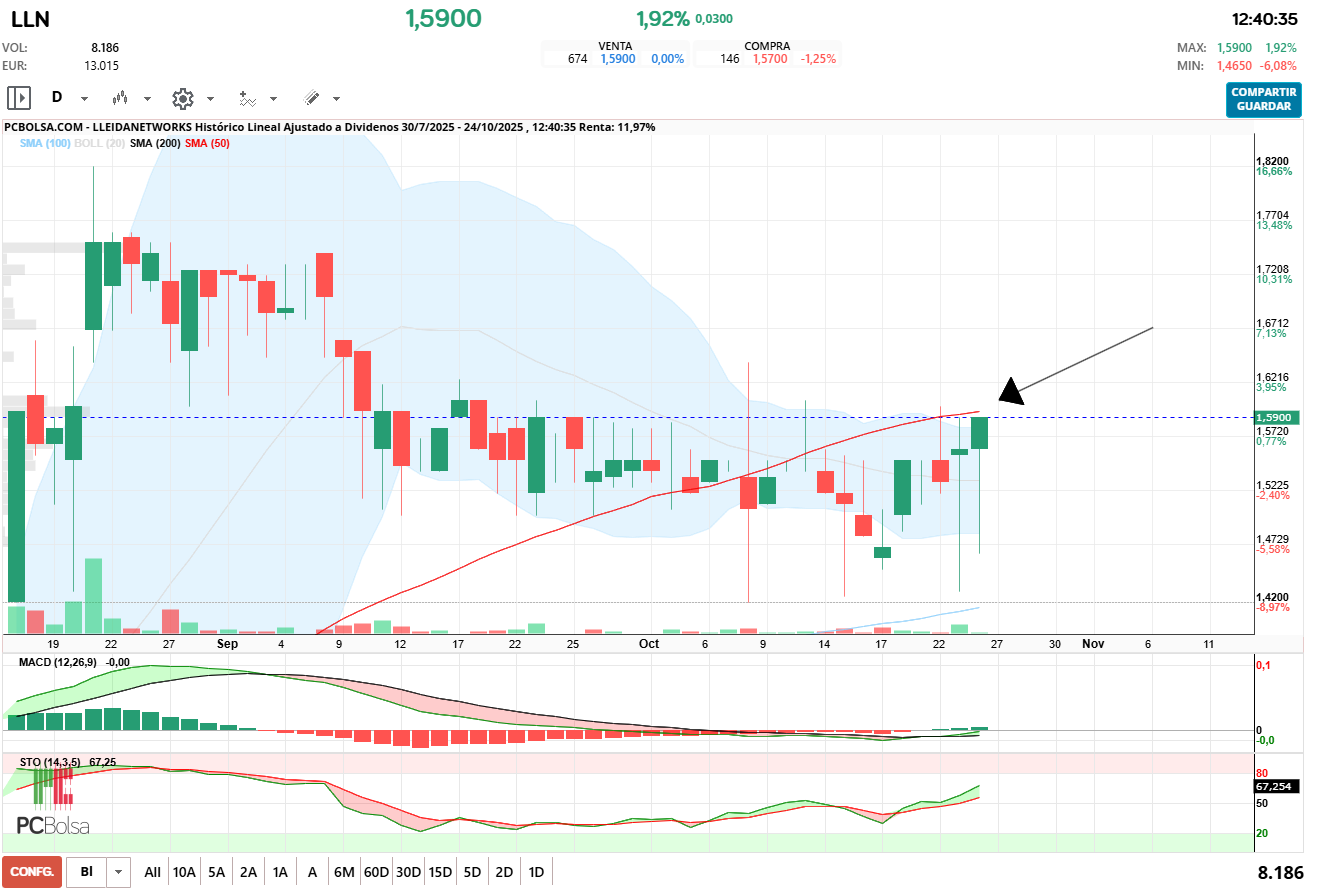Select the All range tab

152,872
